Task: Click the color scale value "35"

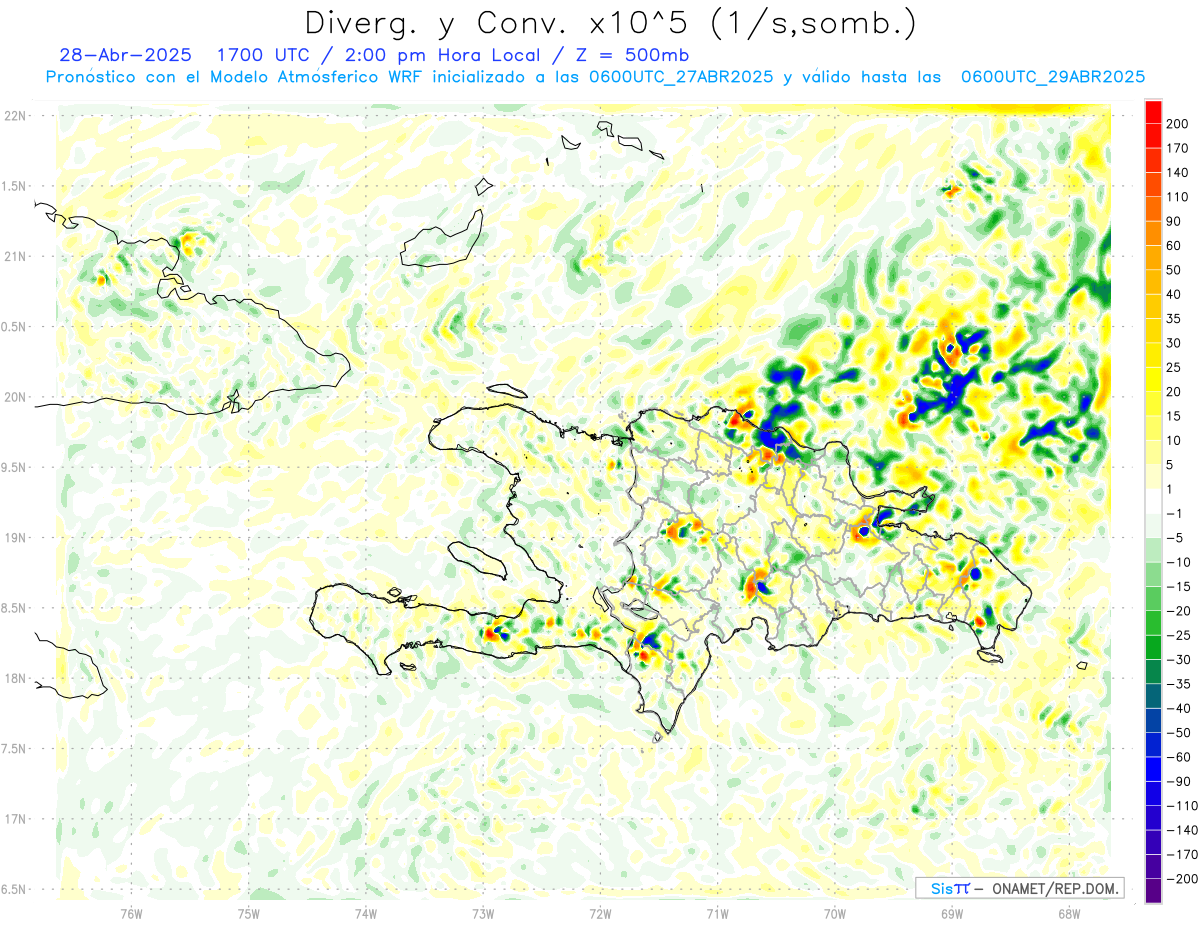Action: click(x=1174, y=319)
